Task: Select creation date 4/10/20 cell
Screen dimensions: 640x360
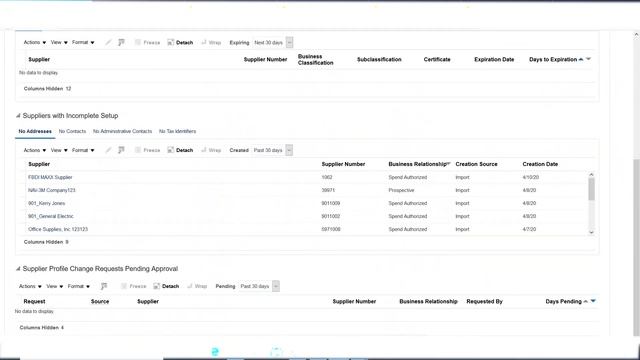Action: tap(531, 178)
